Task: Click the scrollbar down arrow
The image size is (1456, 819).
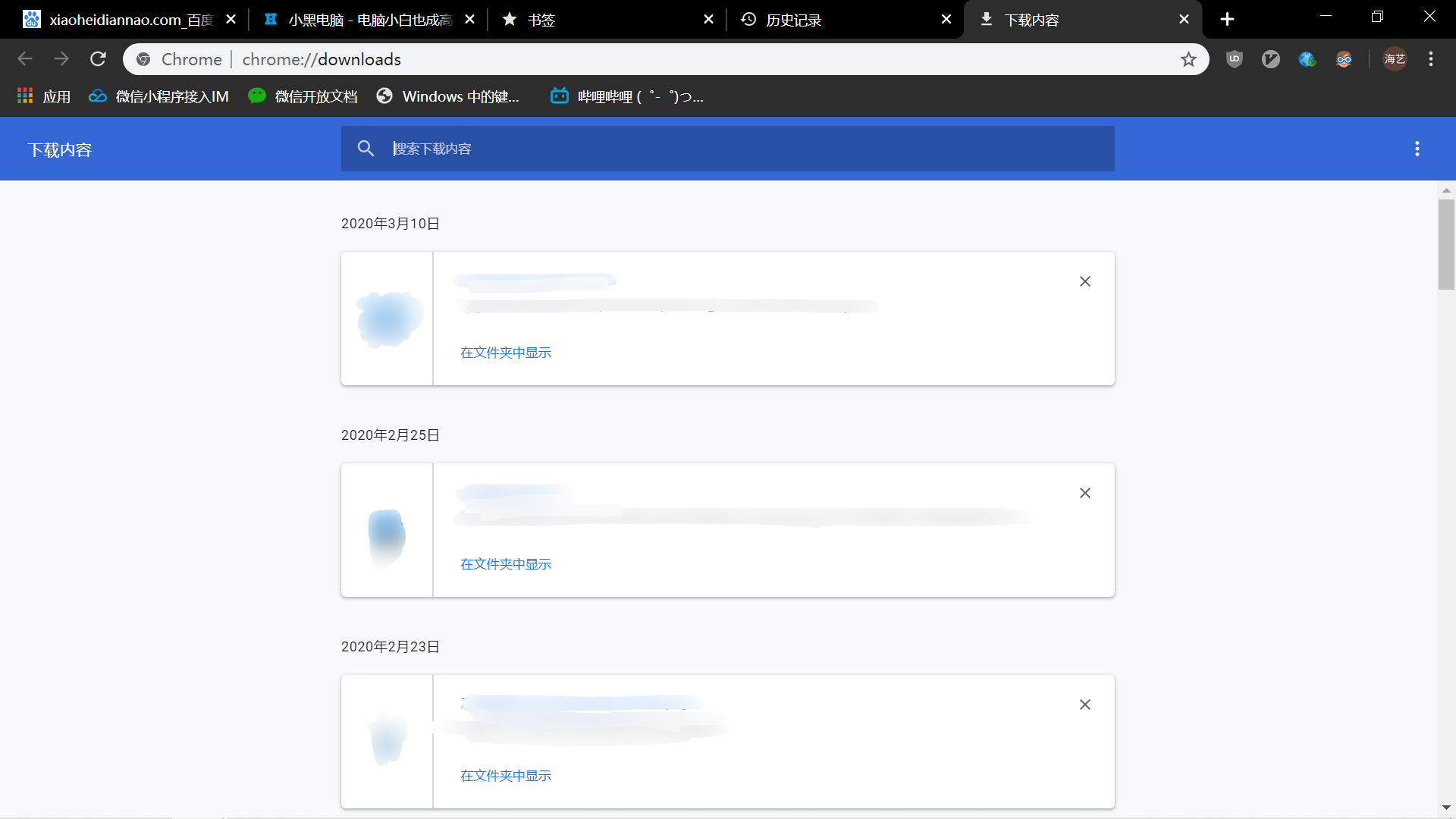Action: click(x=1446, y=808)
